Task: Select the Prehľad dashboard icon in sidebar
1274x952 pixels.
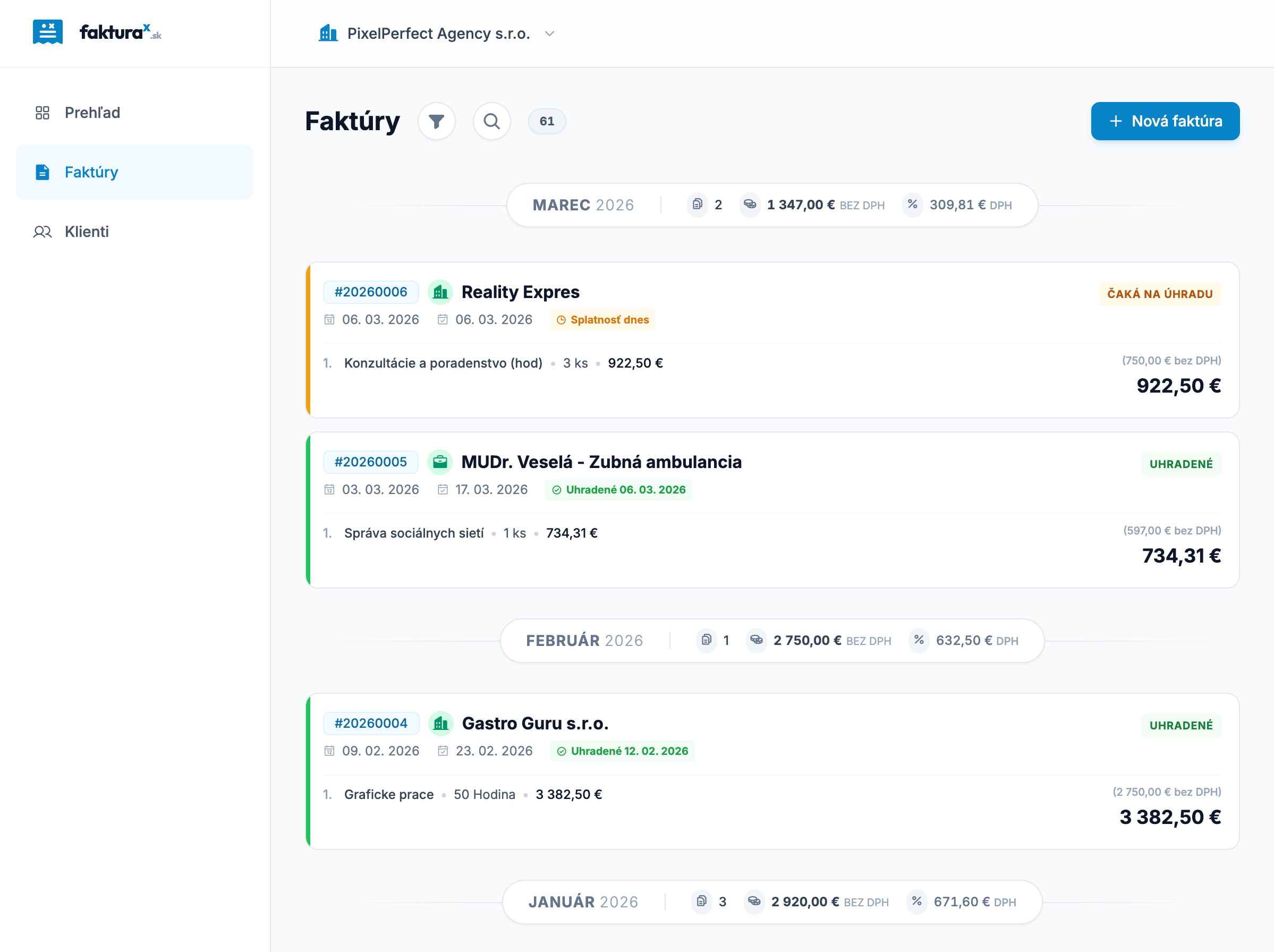Action: pyautogui.click(x=43, y=112)
